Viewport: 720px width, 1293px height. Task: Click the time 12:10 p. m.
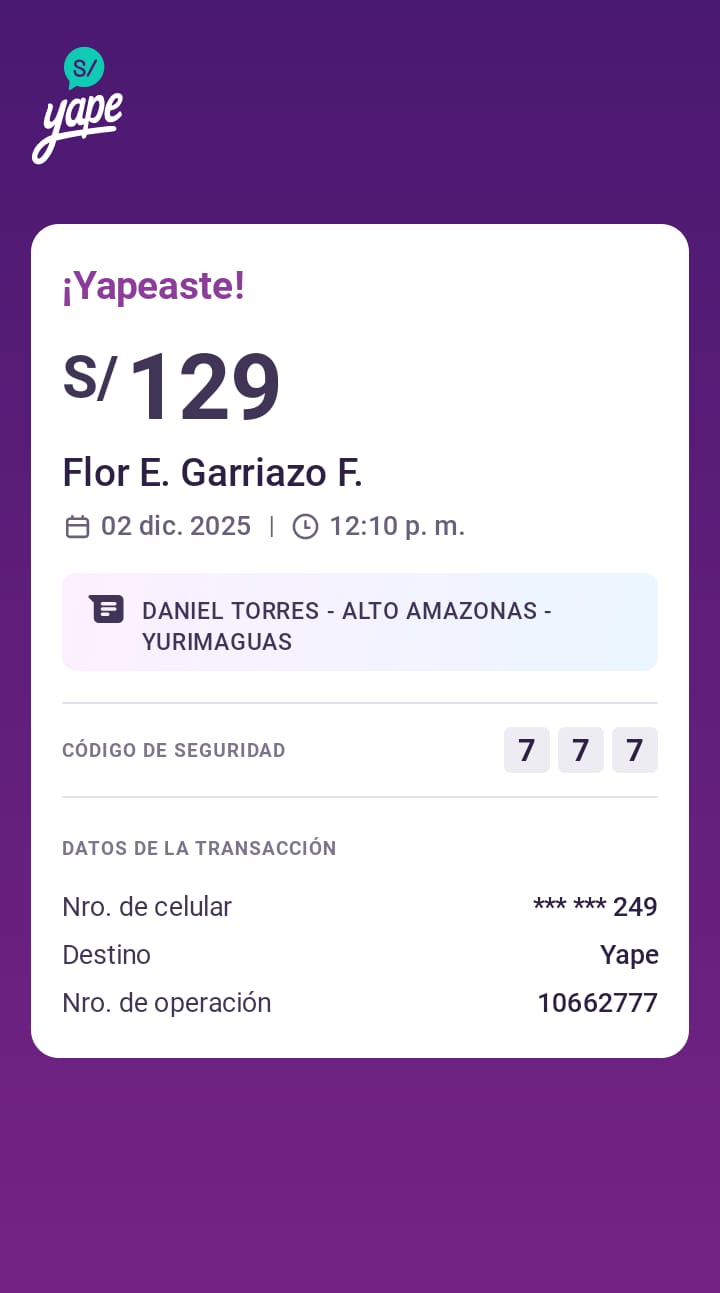pyautogui.click(x=397, y=526)
